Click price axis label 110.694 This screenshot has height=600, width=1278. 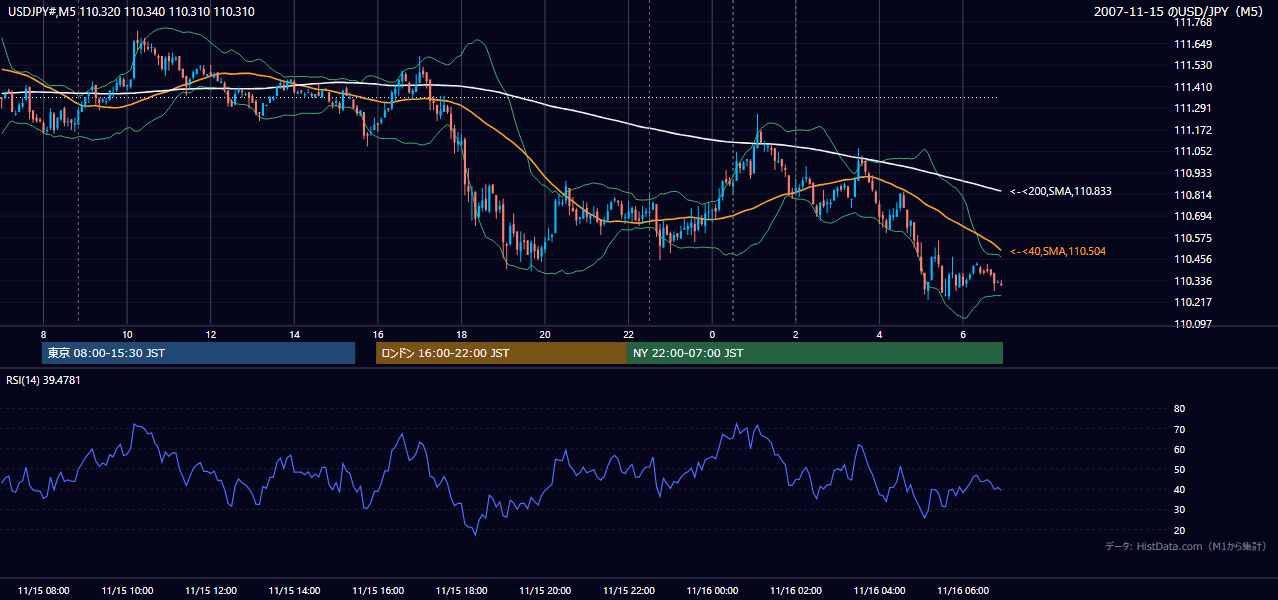click(x=1193, y=216)
